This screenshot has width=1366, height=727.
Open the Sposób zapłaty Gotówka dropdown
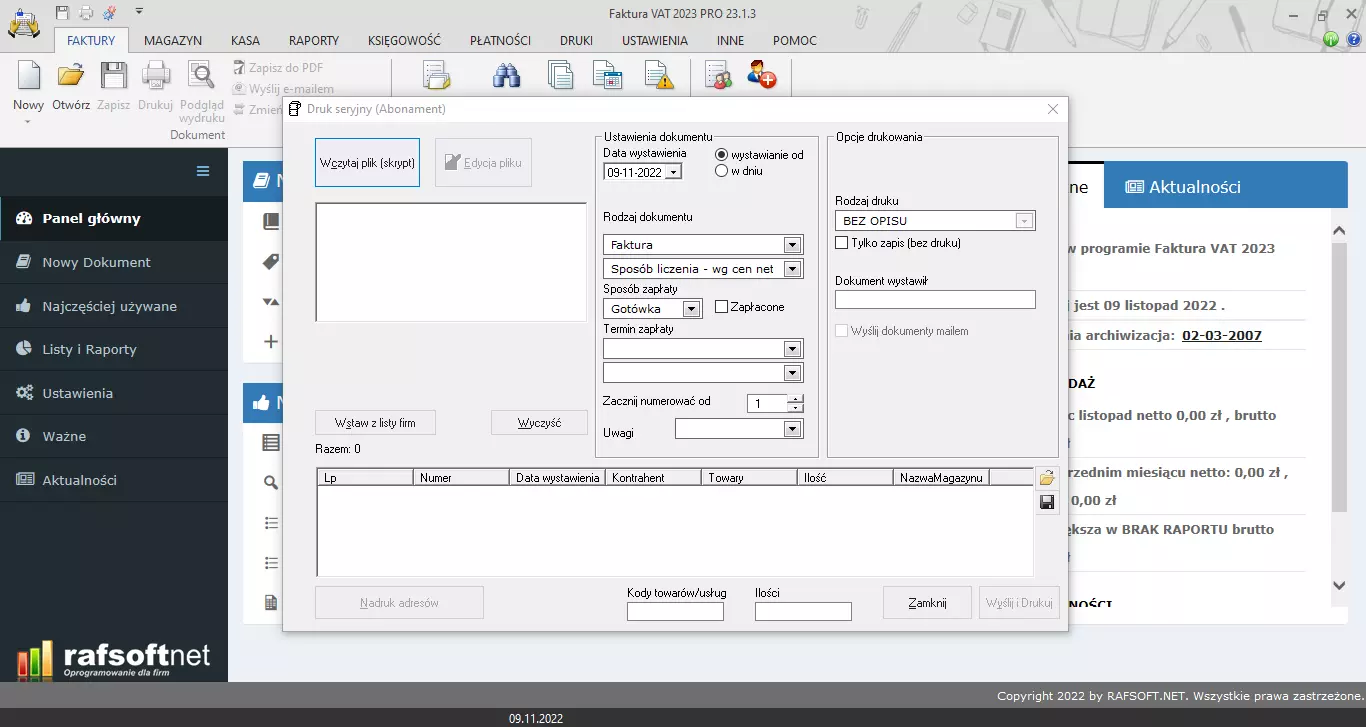691,310
